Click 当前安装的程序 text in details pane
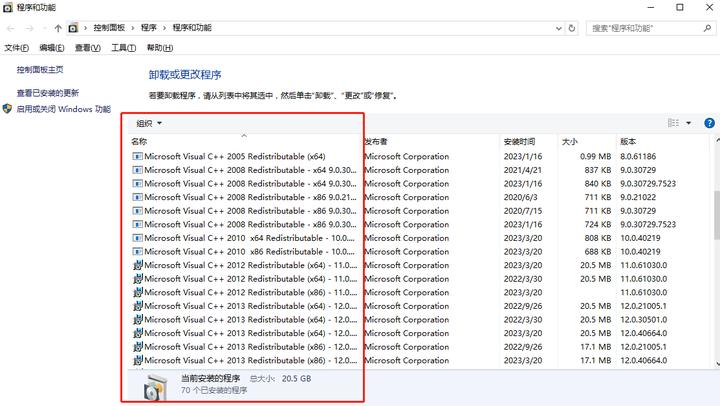 pyautogui.click(x=210, y=378)
